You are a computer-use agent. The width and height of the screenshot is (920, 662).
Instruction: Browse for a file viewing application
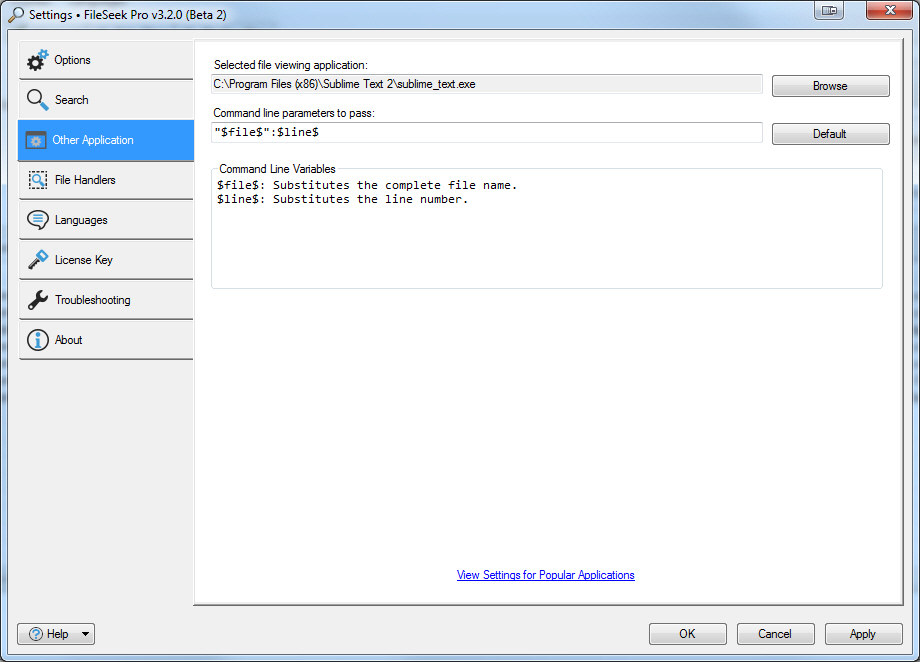coord(830,86)
